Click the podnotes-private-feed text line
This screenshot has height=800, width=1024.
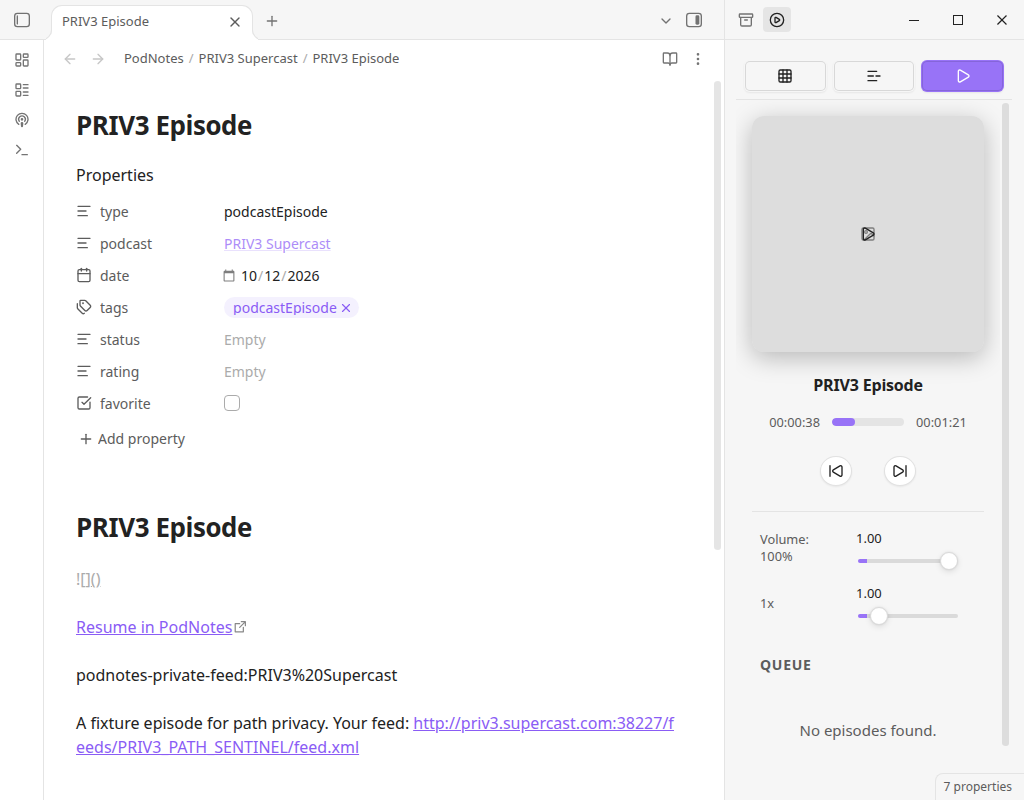pyautogui.click(x=236, y=675)
